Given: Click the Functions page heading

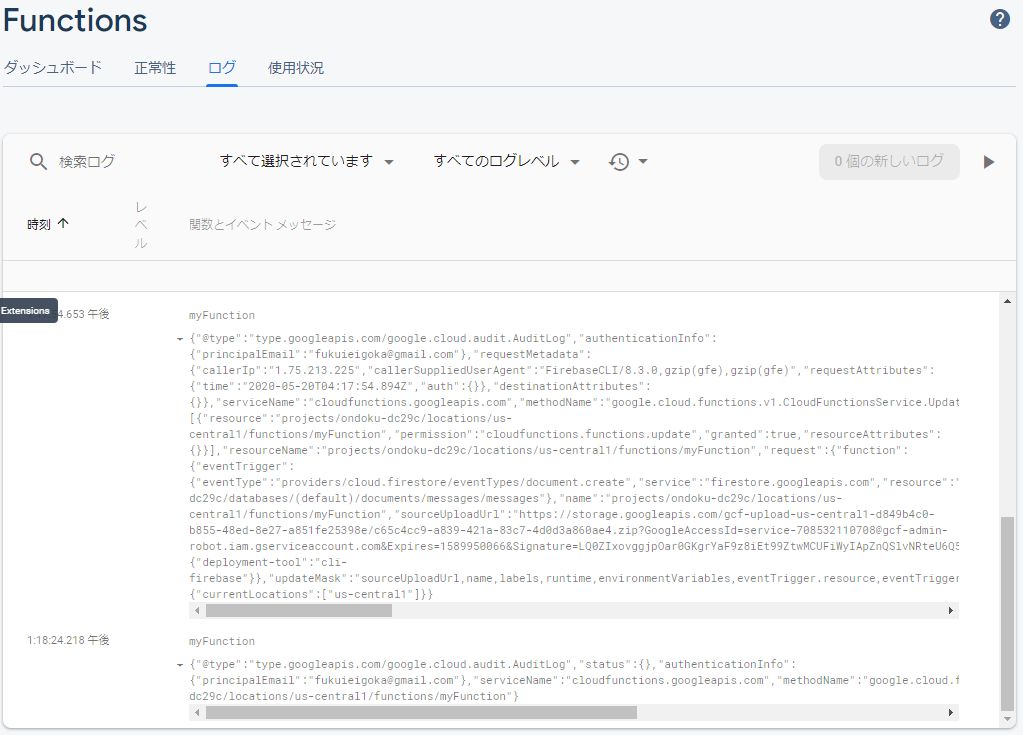Looking at the screenshot, I should [x=75, y=20].
